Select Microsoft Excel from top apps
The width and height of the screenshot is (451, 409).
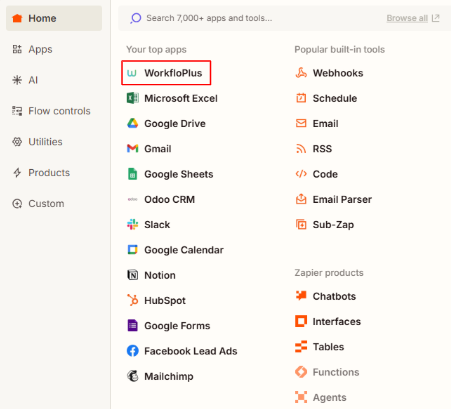pos(181,98)
